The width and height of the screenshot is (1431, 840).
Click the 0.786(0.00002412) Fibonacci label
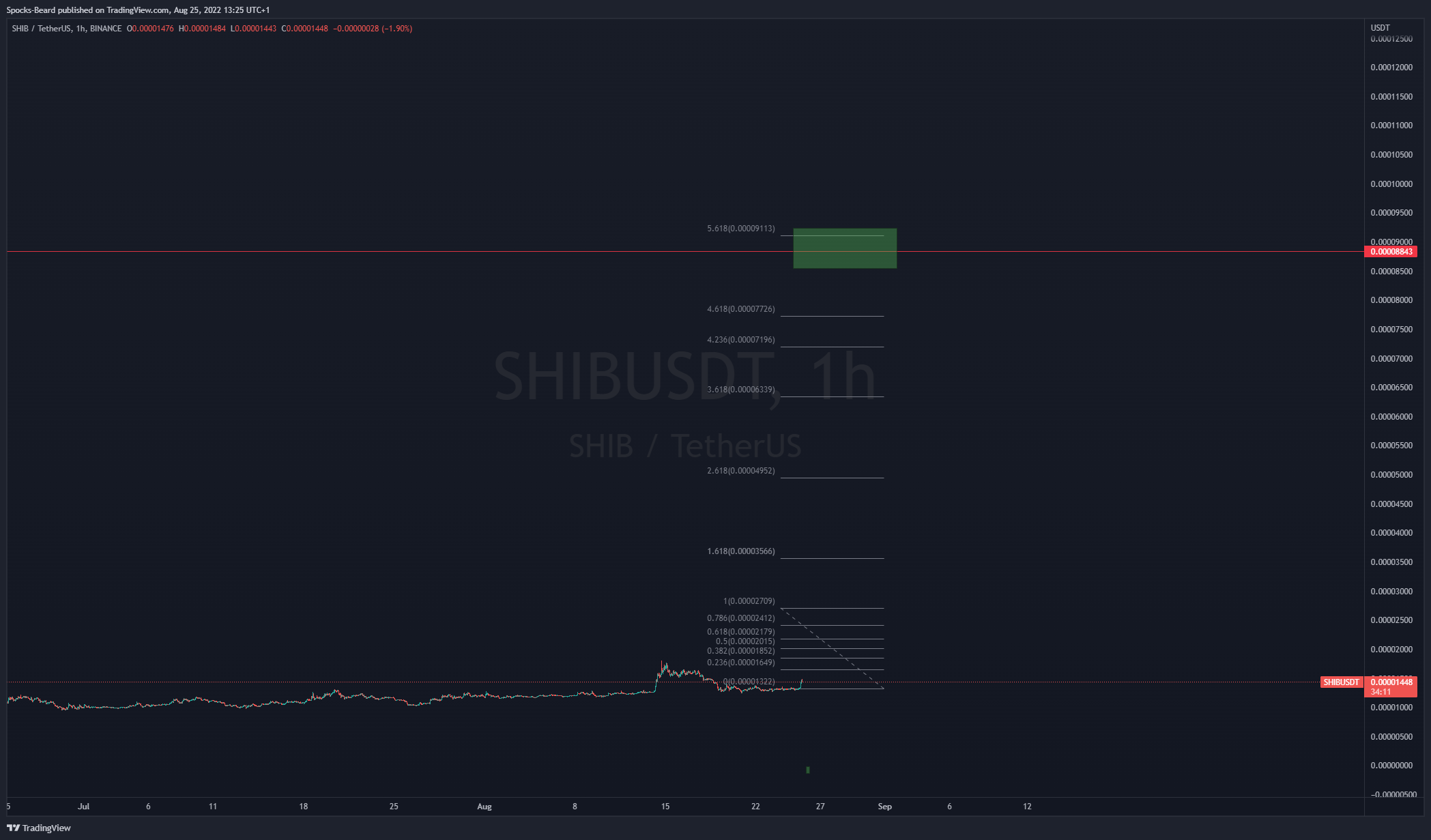click(x=741, y=618)
